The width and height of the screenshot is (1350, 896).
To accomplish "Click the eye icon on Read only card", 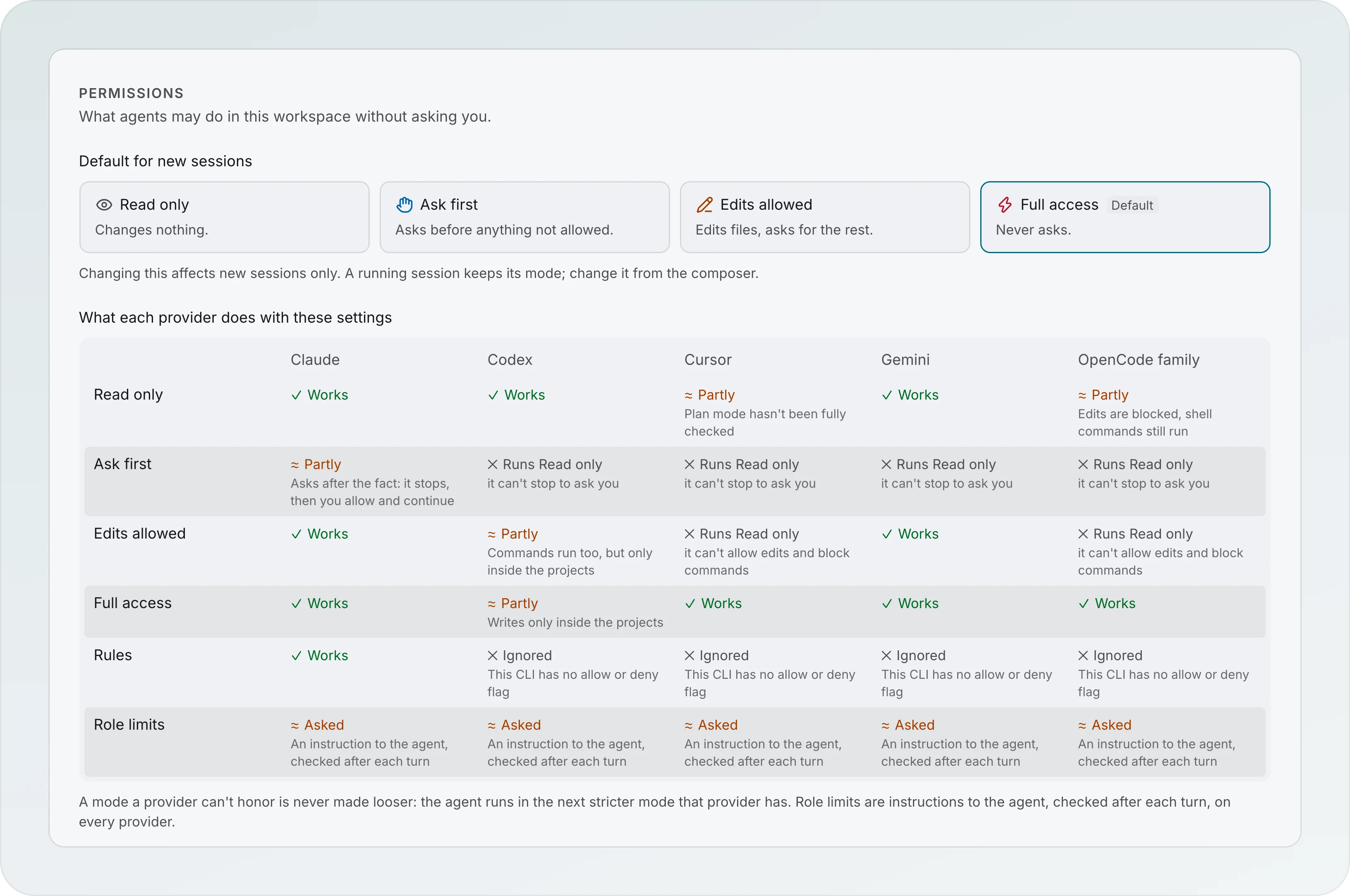I will [x=104, y=205].
